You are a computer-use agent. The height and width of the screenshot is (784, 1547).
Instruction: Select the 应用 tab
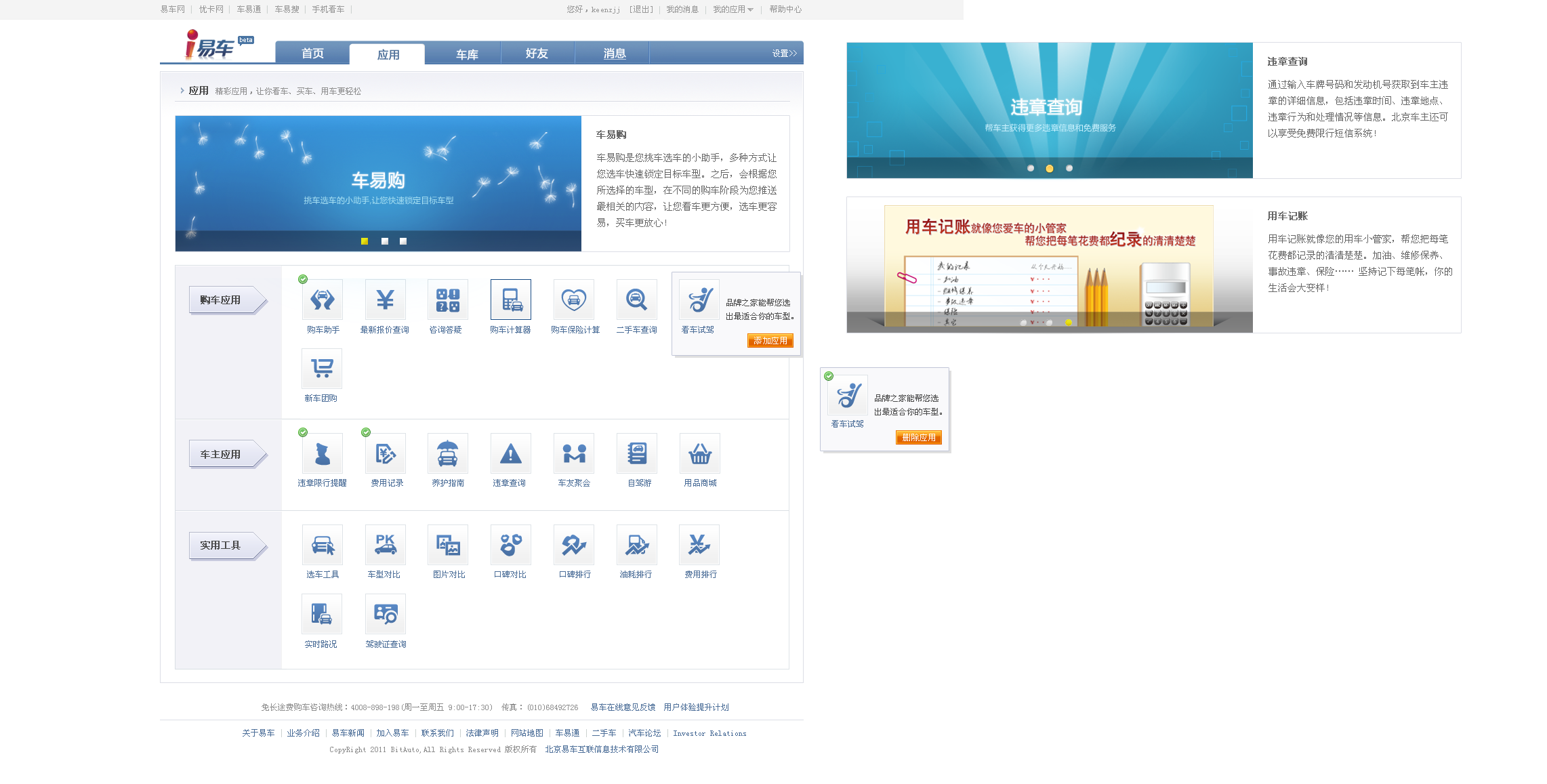tap(388, 54)
